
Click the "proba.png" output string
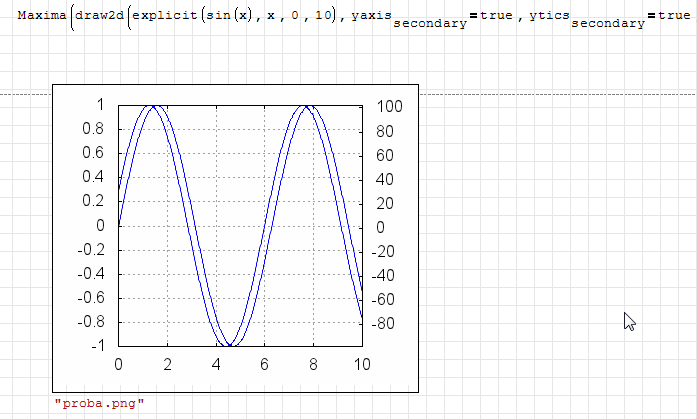coord(100,402)
